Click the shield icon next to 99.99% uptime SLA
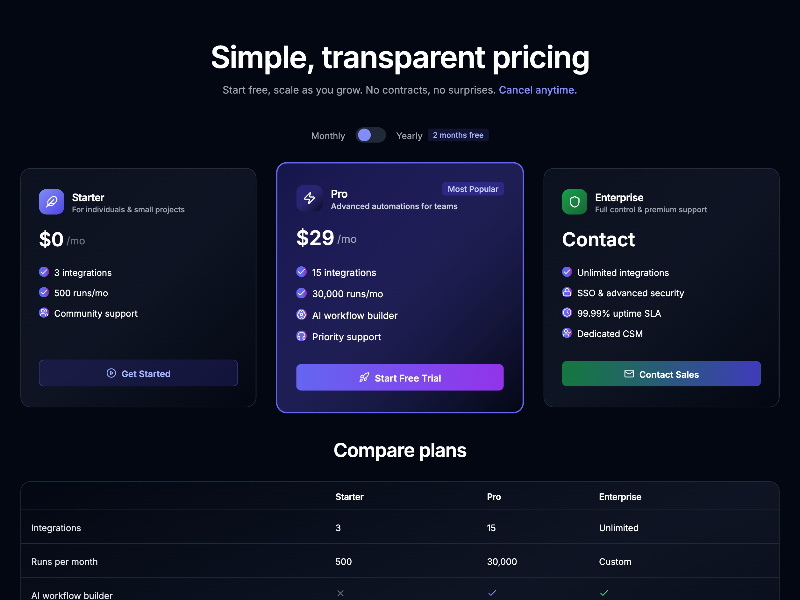Image resolution: width=800 pixels, height=600 pixels. [x=568, y=313]
